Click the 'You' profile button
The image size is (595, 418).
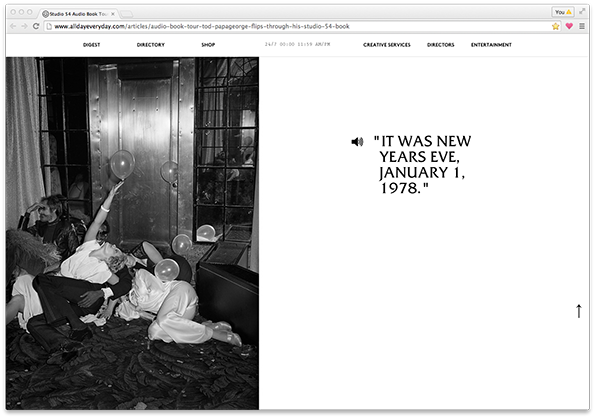pyautogui.click(x=563, y=12)
